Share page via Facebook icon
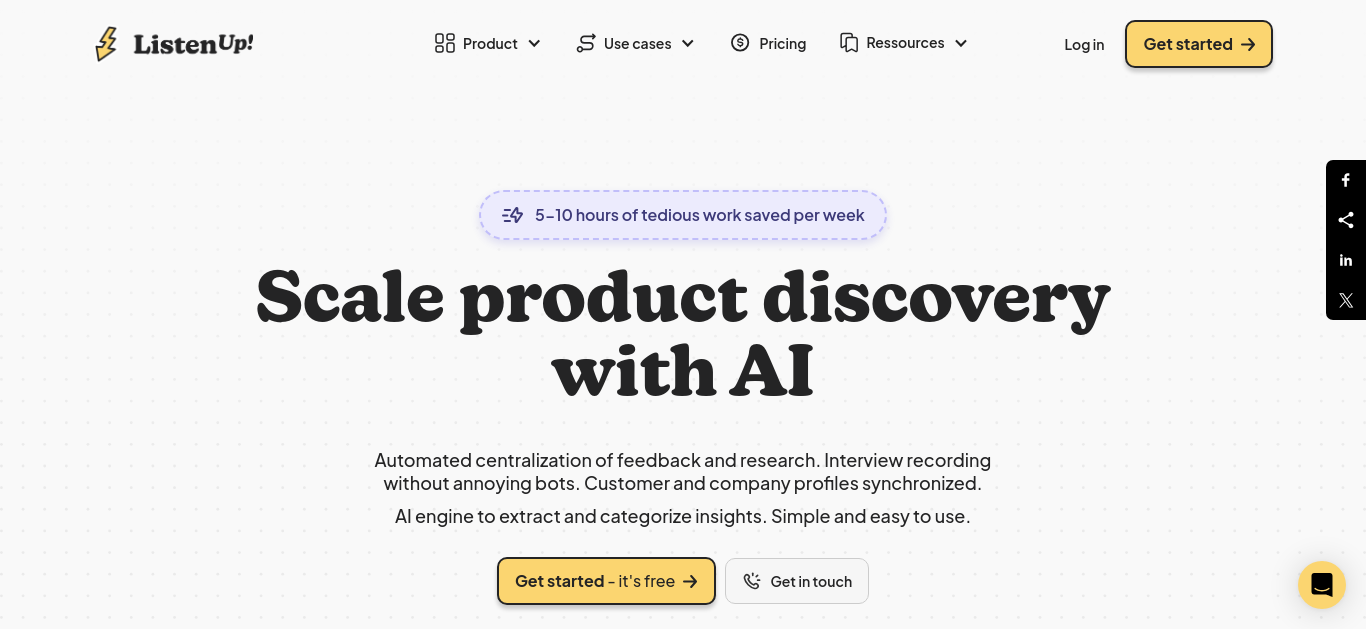 (x=1346, y=180)
